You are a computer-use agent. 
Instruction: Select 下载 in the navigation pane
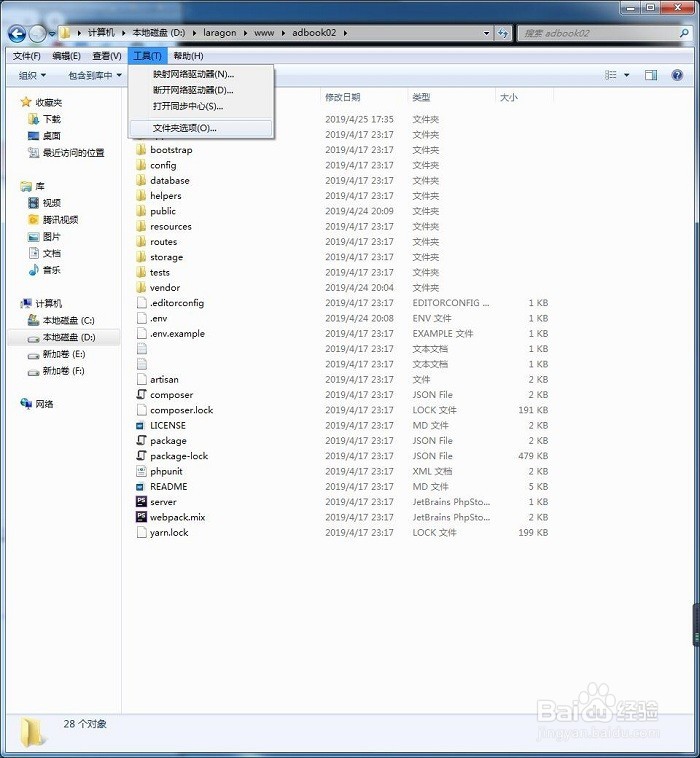tap(51, 119)
